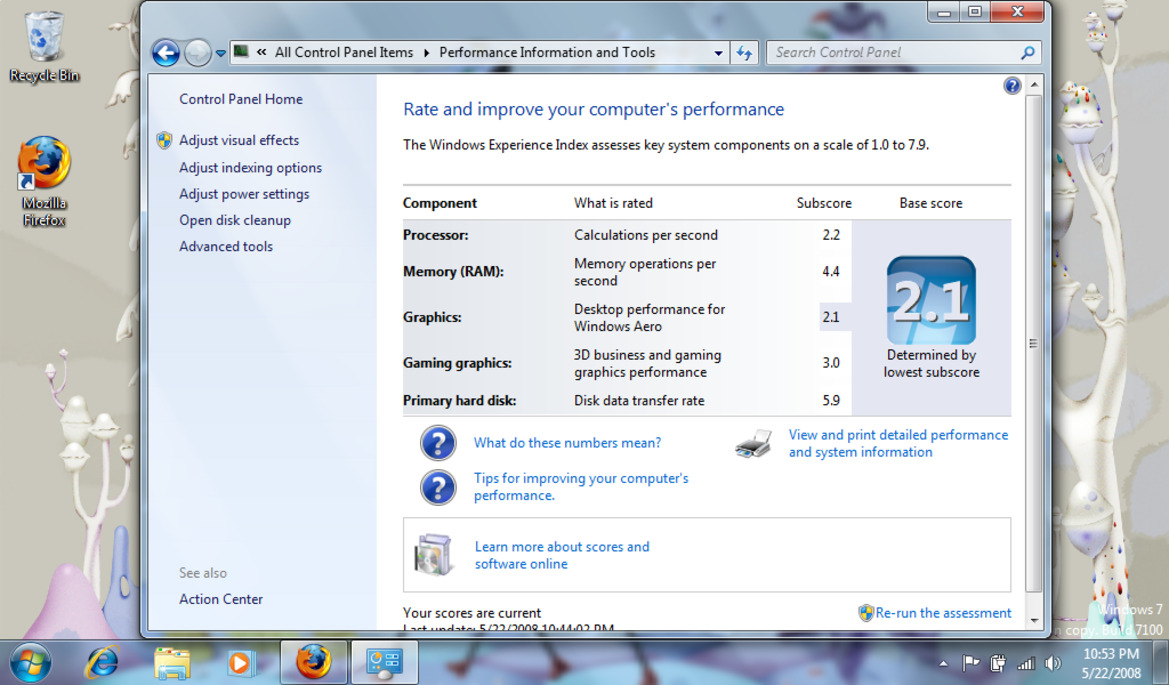1169x685 pixels.
Task: Click the printer icon
Action: (753, 443)
